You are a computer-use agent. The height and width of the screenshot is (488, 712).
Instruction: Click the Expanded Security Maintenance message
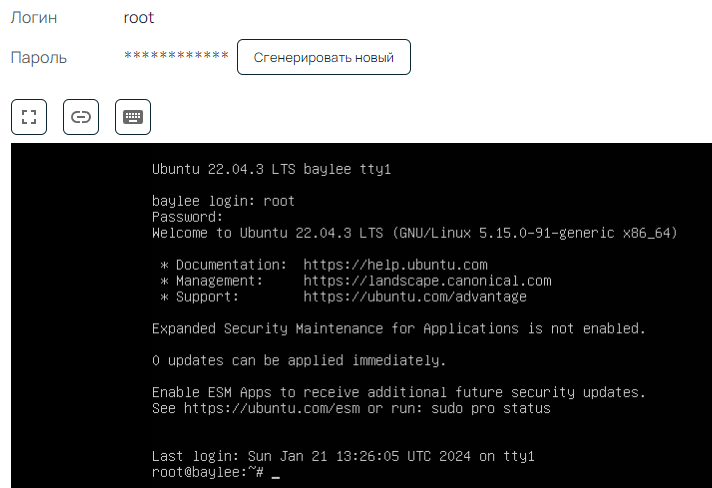(x=399, y=328)
